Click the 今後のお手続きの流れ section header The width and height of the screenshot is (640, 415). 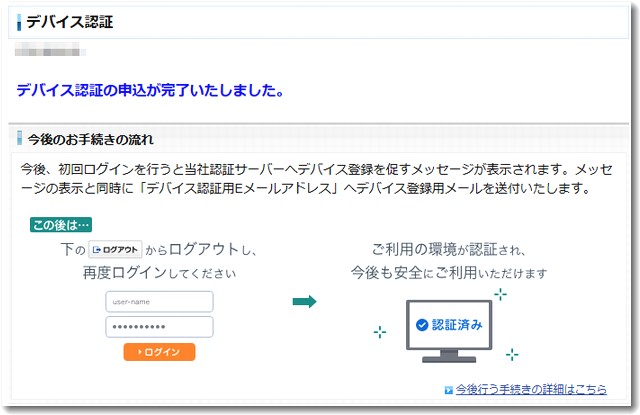(91, 140)
